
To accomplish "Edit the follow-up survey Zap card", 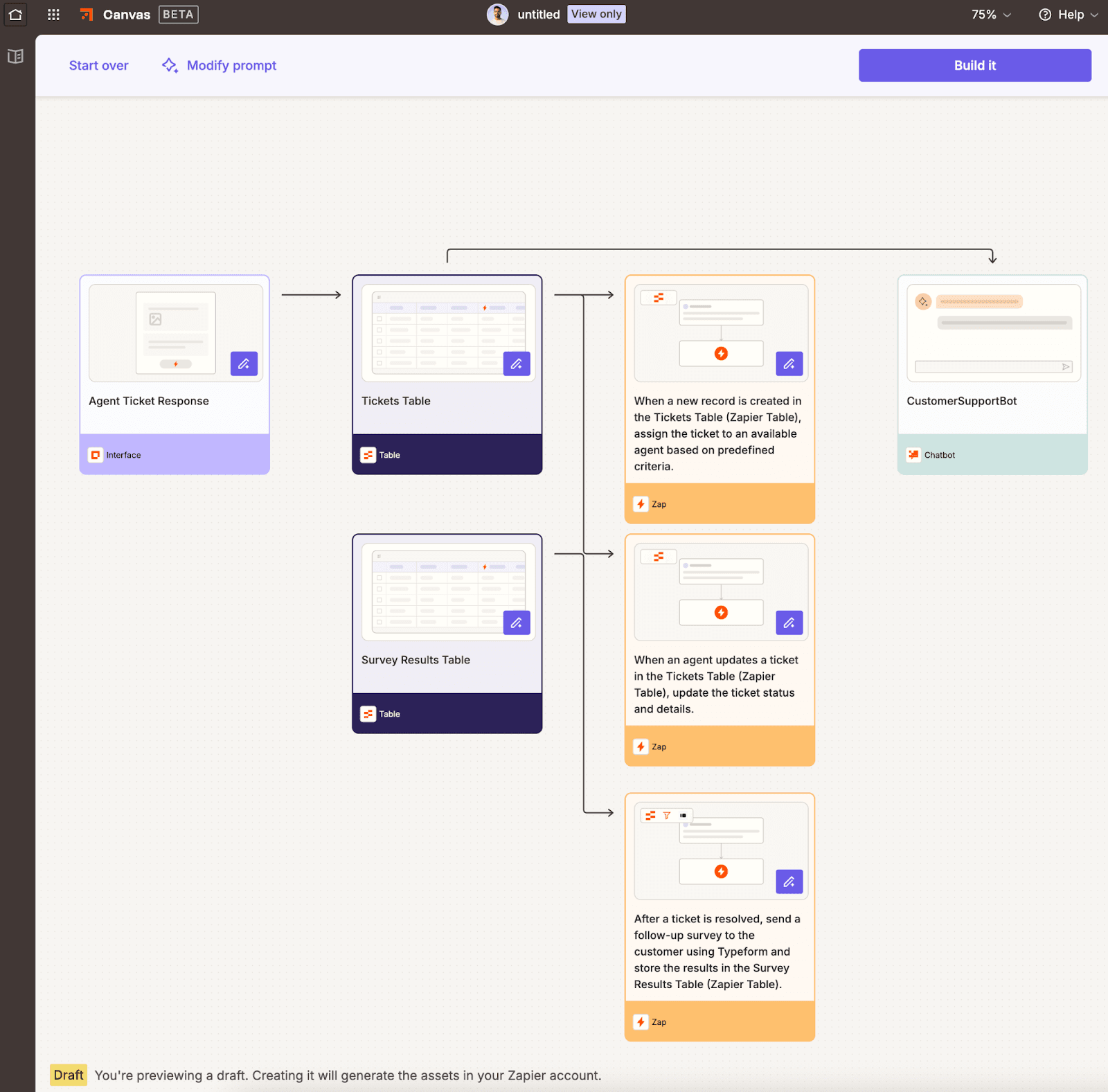I will pyautogui.click(x=789, y=881).
